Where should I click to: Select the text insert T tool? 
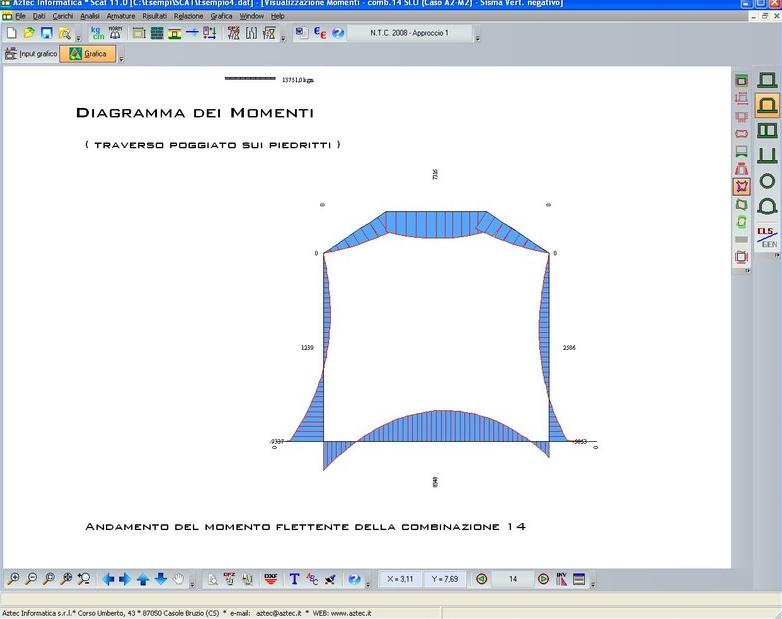295,579
